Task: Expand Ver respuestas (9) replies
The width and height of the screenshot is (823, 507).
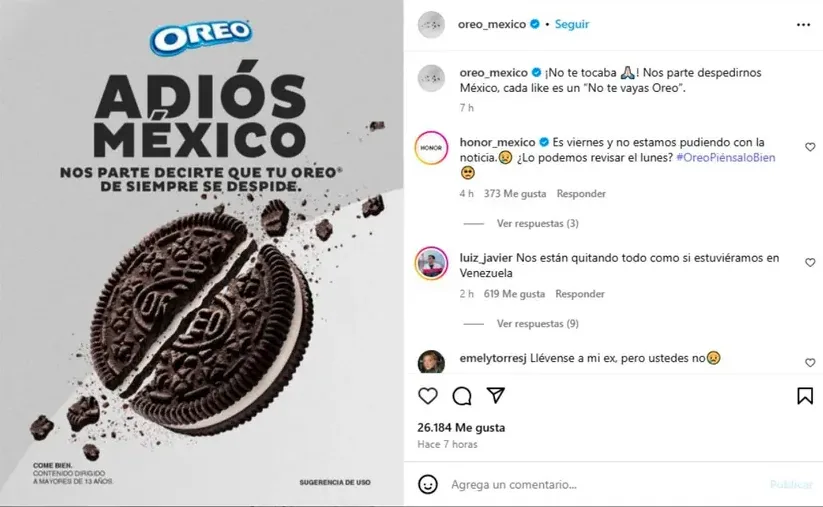Action: coord(537,324)
